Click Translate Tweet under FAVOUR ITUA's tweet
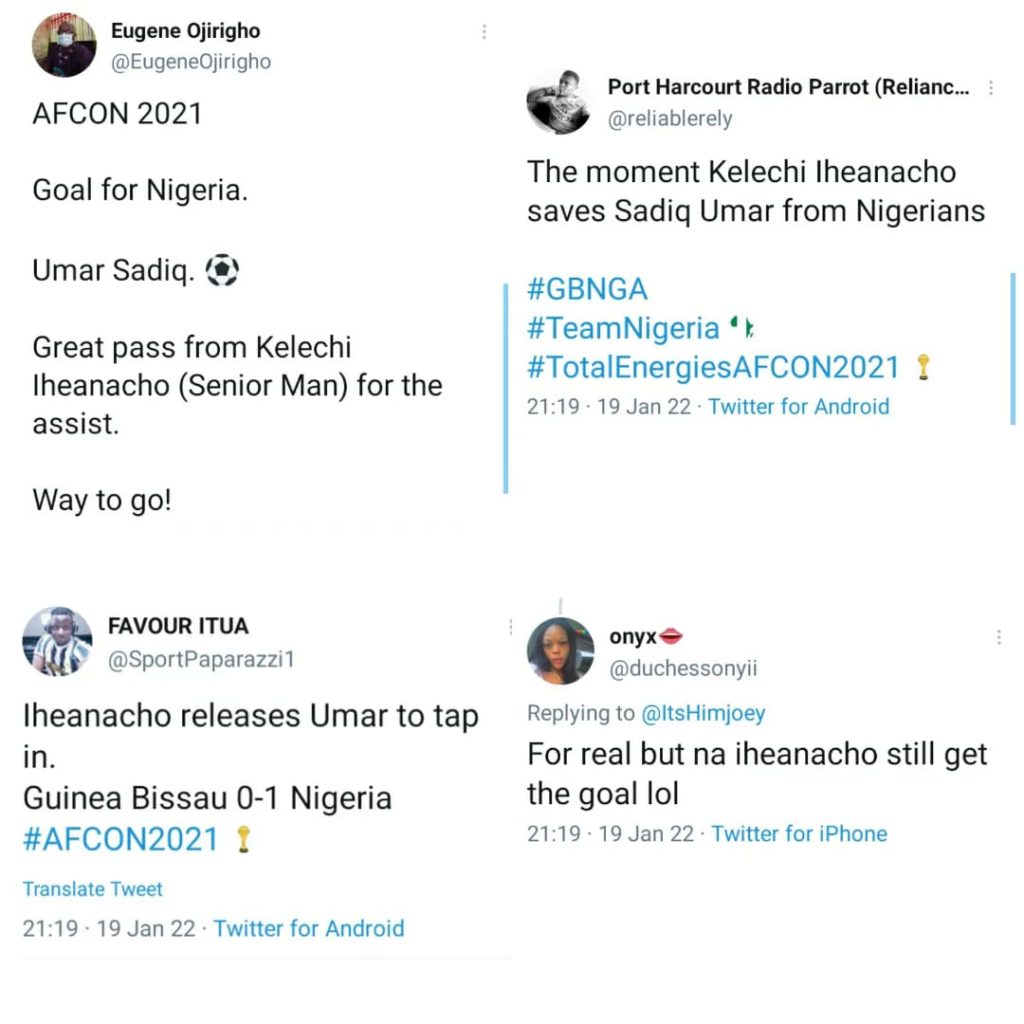Screen dimensions: 1024x1024 click(x=92, y=889)
